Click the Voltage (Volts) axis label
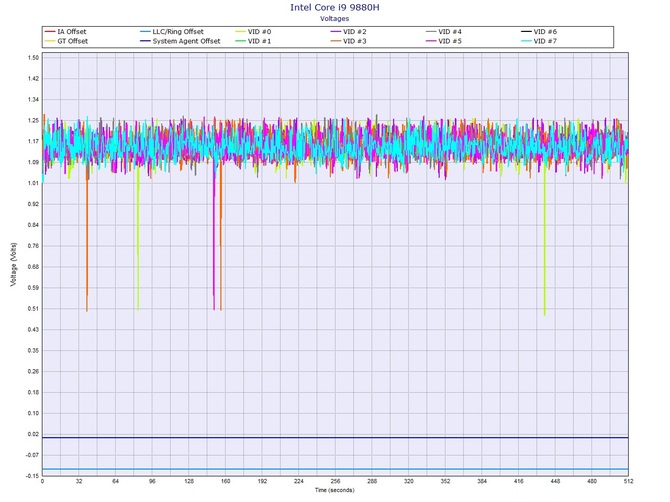The image size is (670, 502). click(x=14, y=264)
